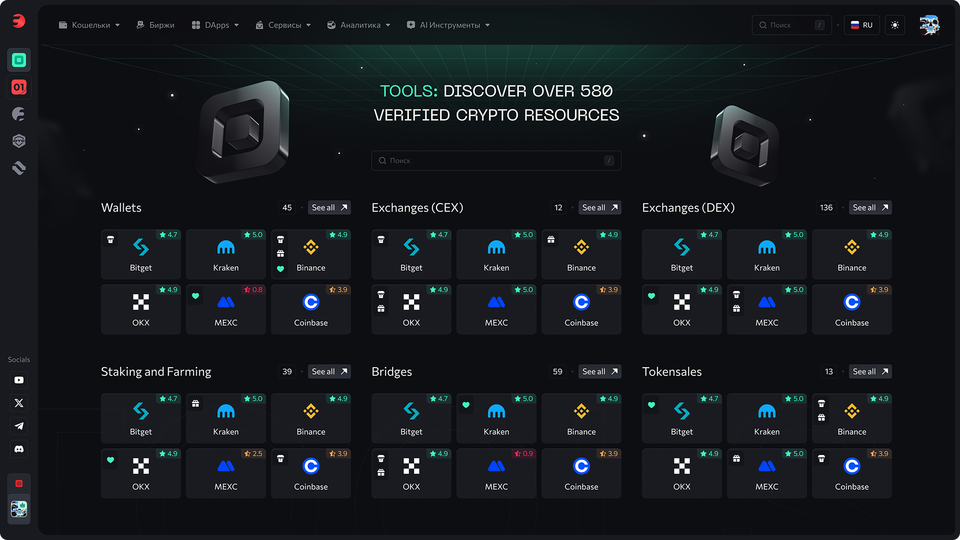
Task: Open Kraken card in Tokensales
Action: [x=767, y=418]
